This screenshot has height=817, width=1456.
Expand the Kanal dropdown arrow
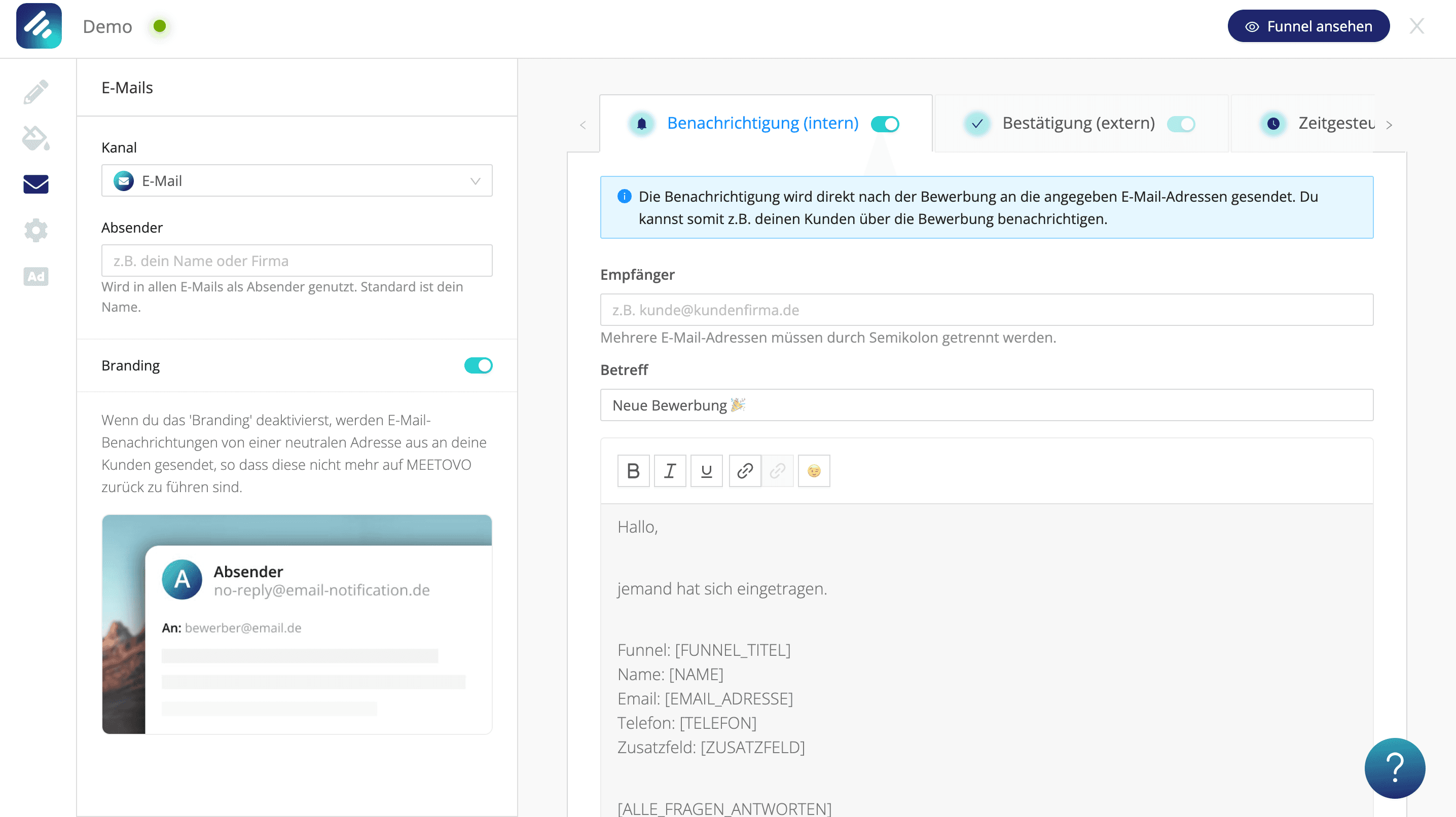pyautogui.click(x=476, y=181)
